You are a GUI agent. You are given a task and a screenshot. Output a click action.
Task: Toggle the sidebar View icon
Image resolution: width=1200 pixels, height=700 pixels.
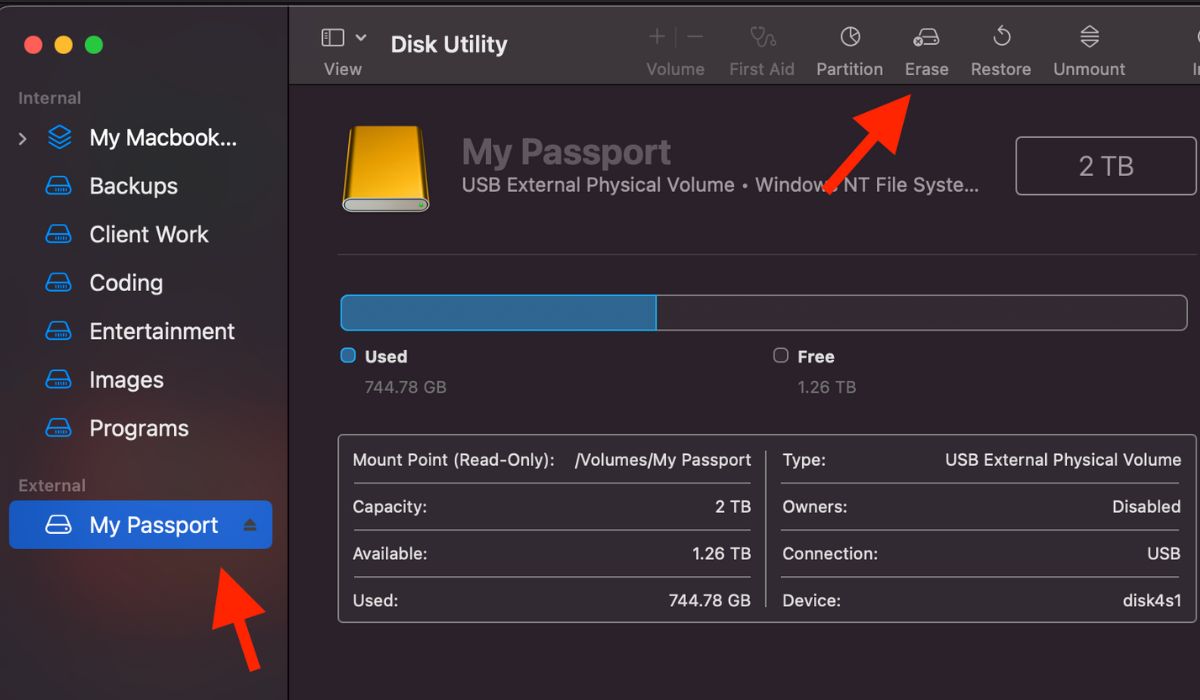coord(332,38)
